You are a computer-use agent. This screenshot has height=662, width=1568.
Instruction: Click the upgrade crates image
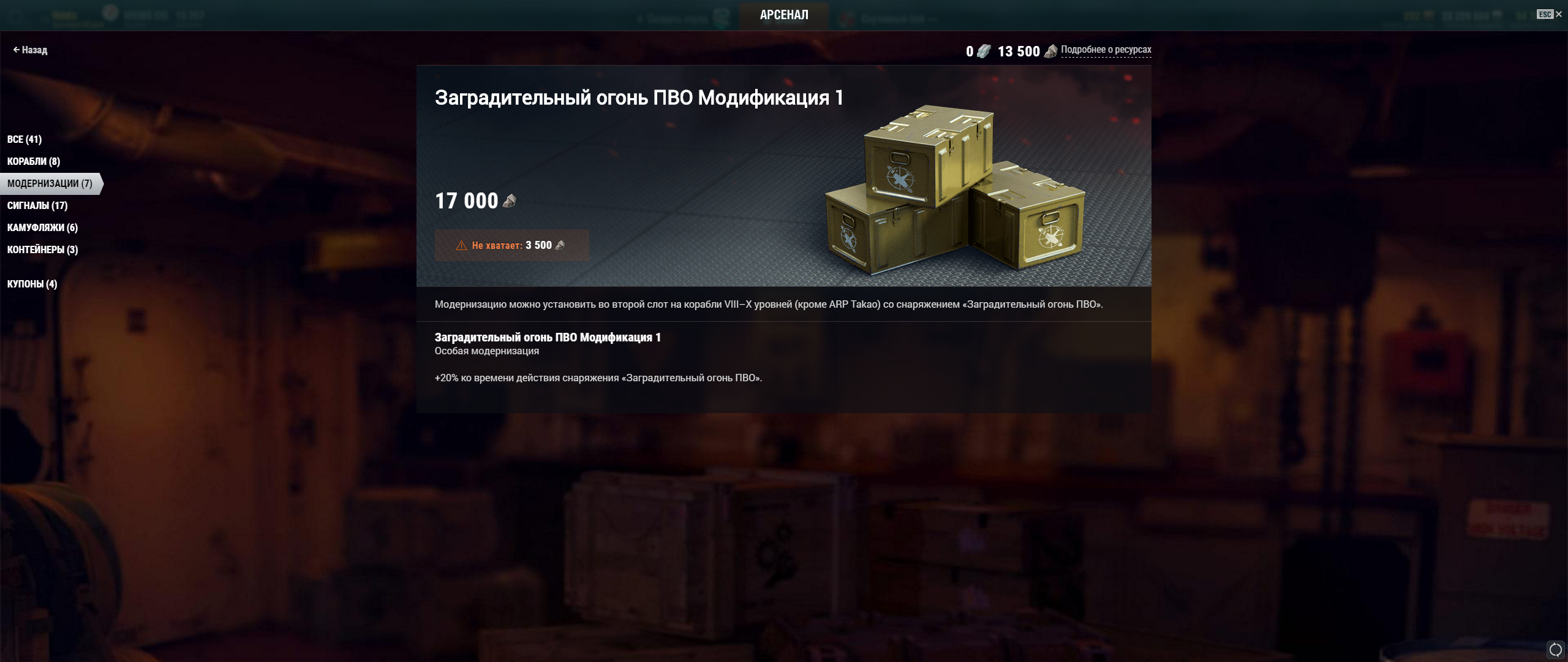tap(956, 190)
